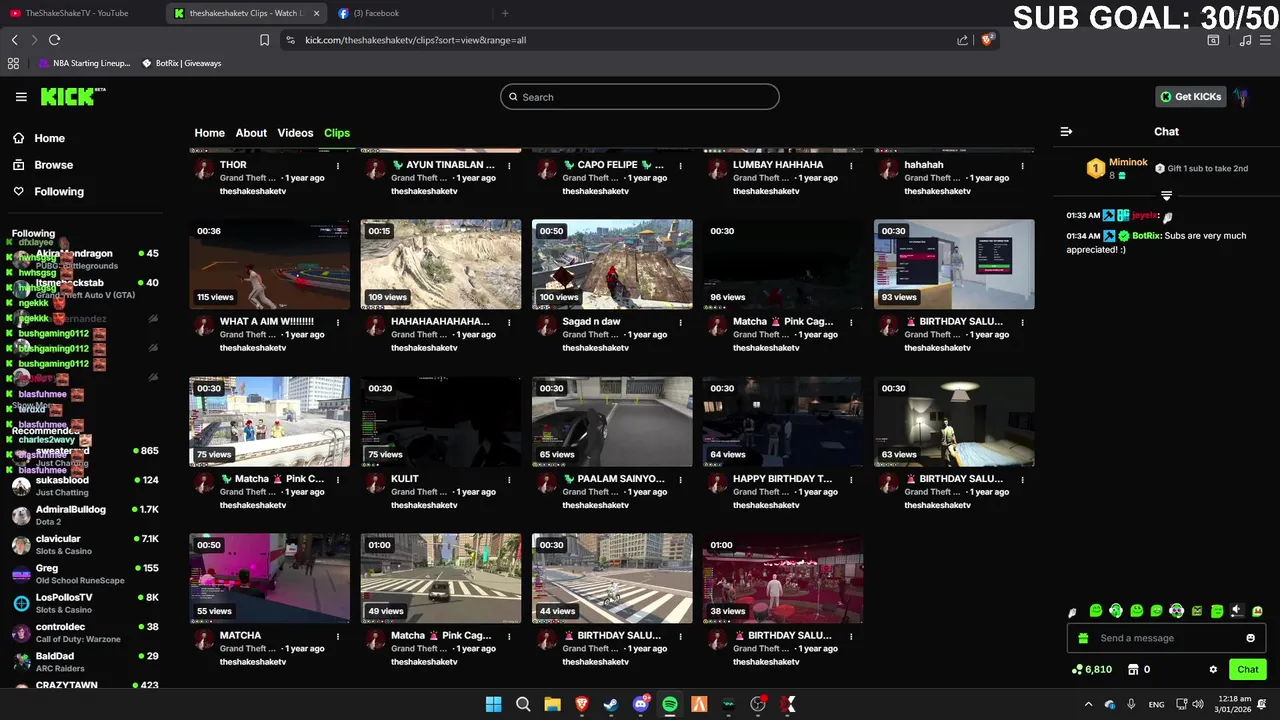Insert the speaker-mute emote
This screenshot has width=1280, height=720.
click(1237, 611)
